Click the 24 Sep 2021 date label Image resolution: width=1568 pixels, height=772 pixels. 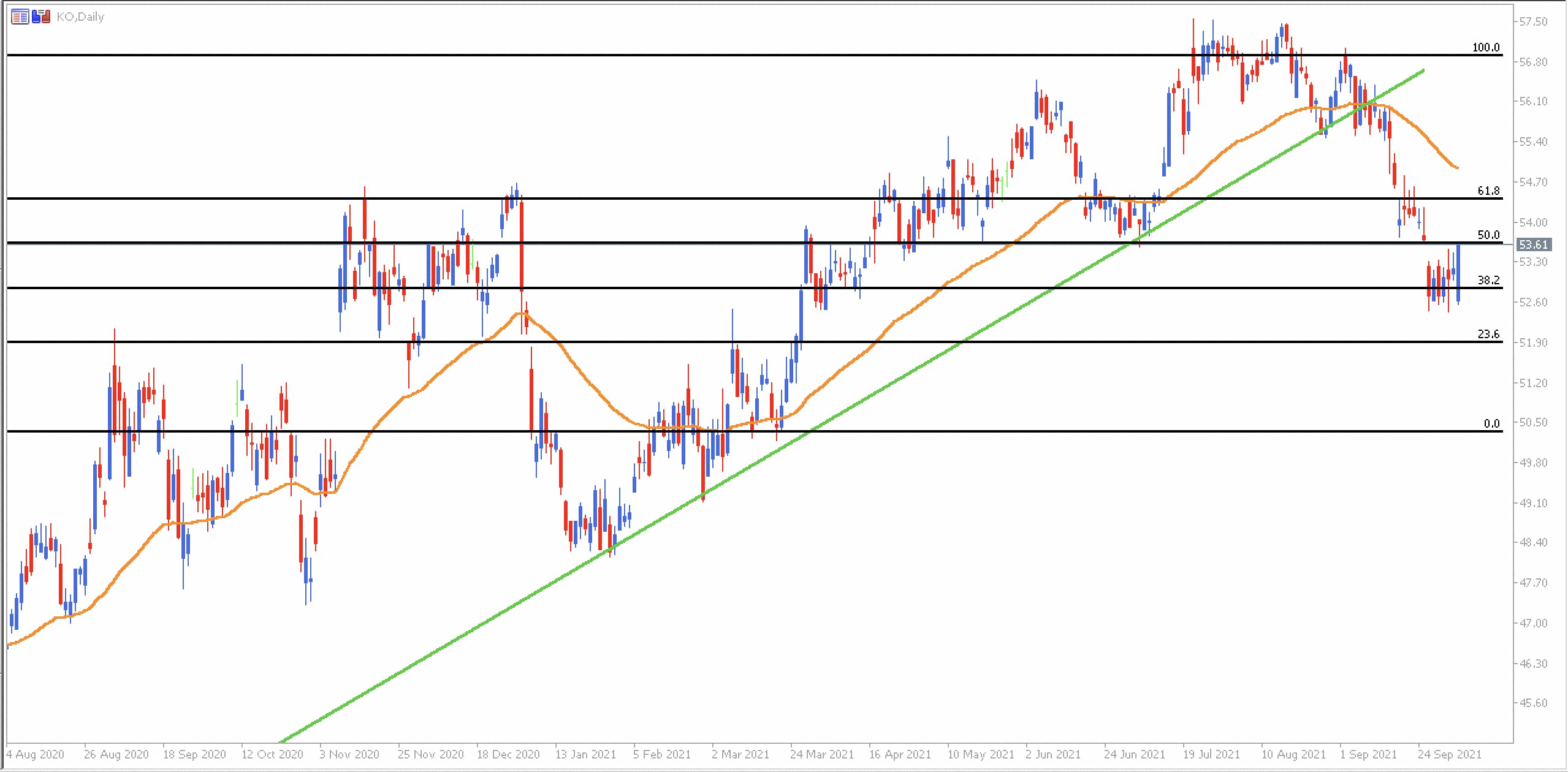point(1450,754)
